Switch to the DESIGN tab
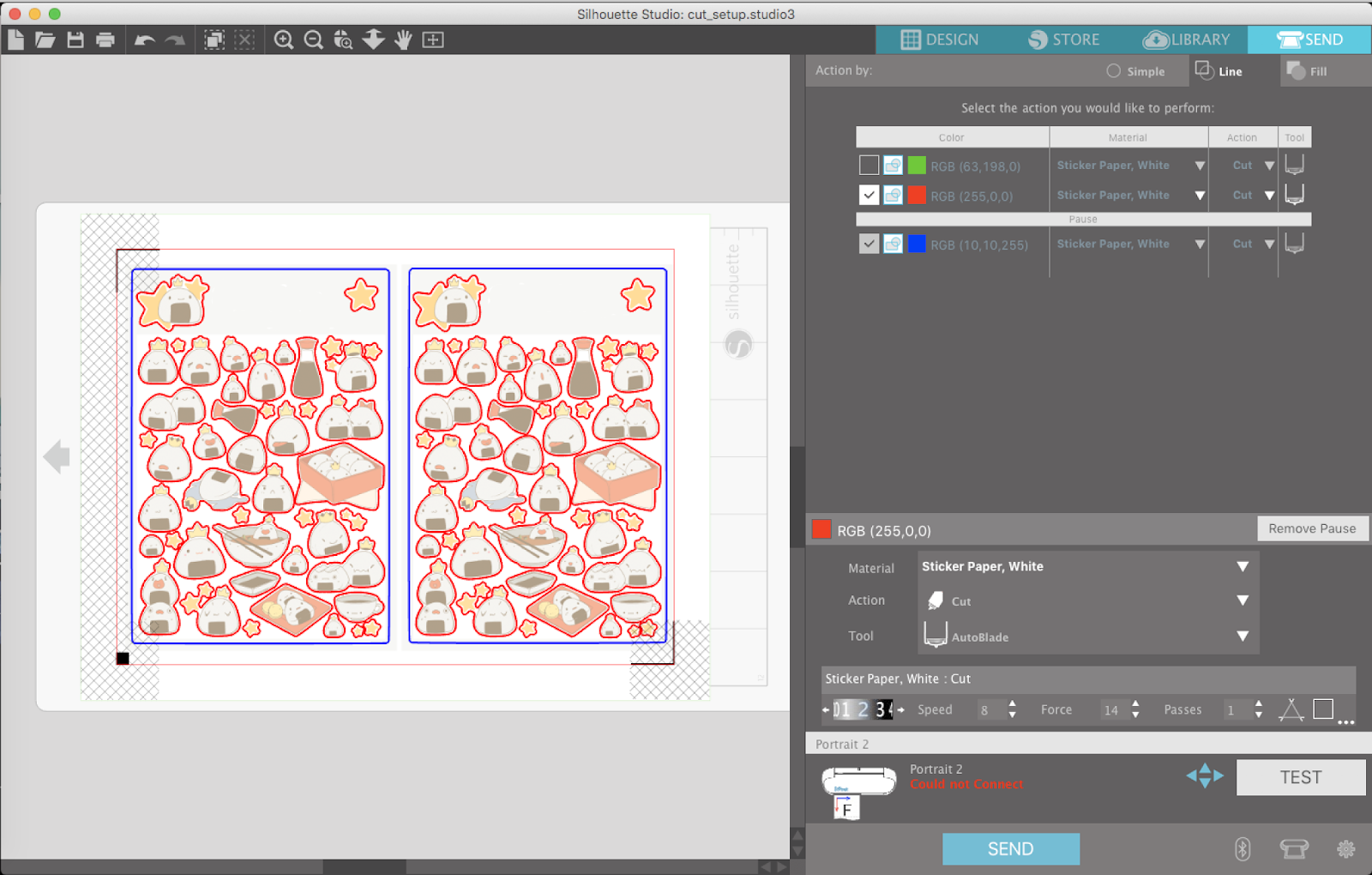Viewport: 1372px width, 875px height. (x=939, y=39)
